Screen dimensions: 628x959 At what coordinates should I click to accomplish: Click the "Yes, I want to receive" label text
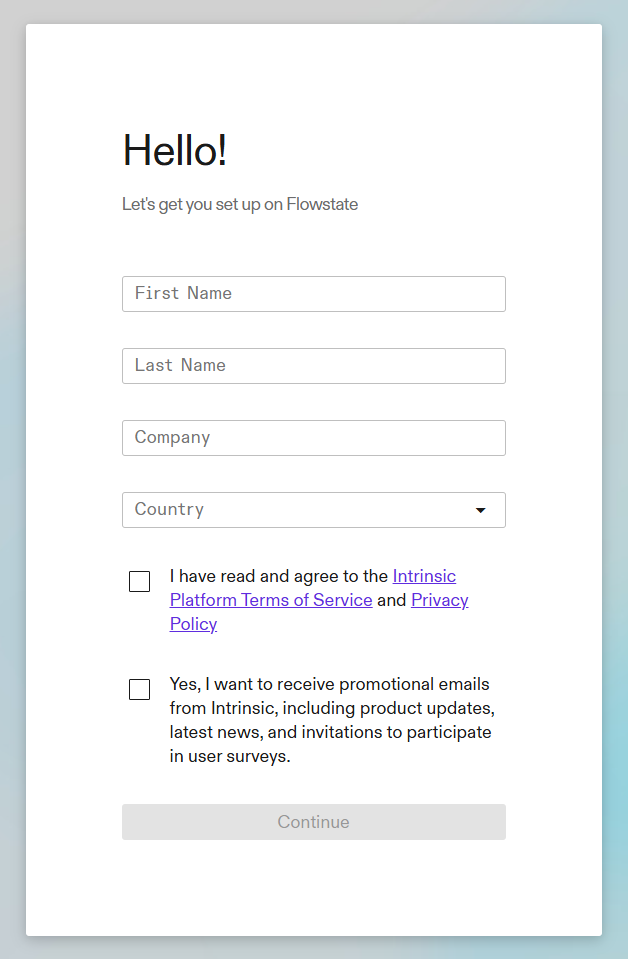coord(329,685)
